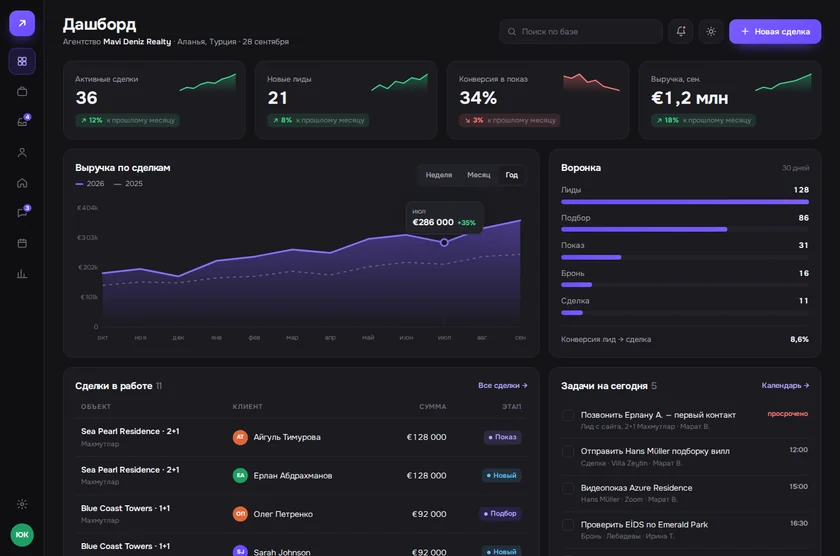This screenshot has width=840, height=556.
Task: Focus the 'Поиск по базе' search field
Action: click(581, 32)
